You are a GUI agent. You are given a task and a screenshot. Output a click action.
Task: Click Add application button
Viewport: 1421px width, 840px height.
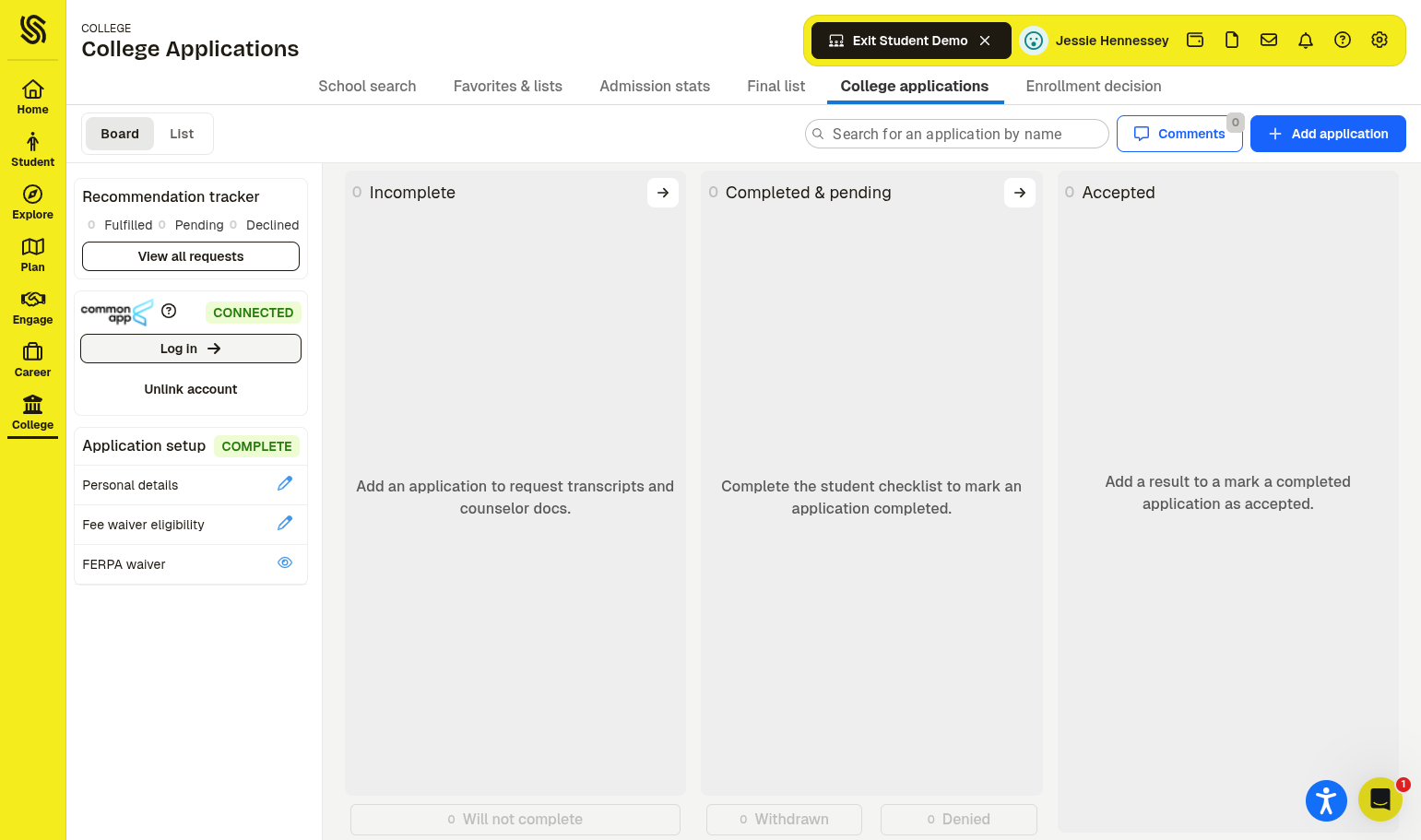point(1328,134)
